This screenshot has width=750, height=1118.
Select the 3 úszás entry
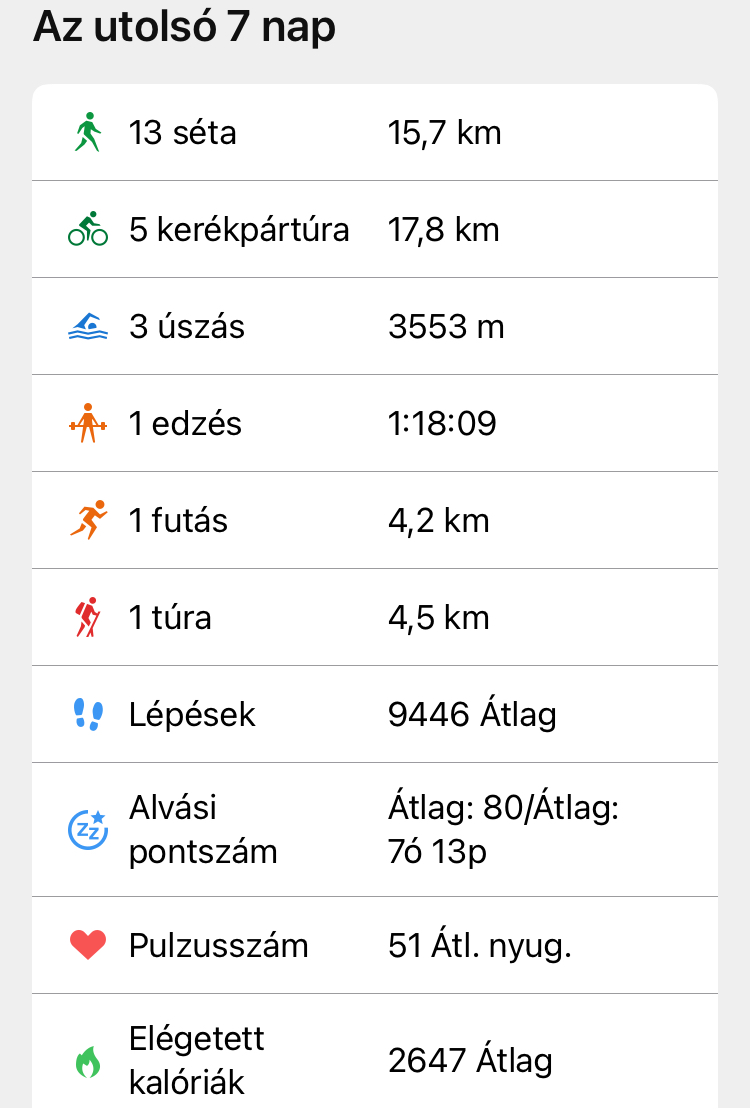click(187, 327)
